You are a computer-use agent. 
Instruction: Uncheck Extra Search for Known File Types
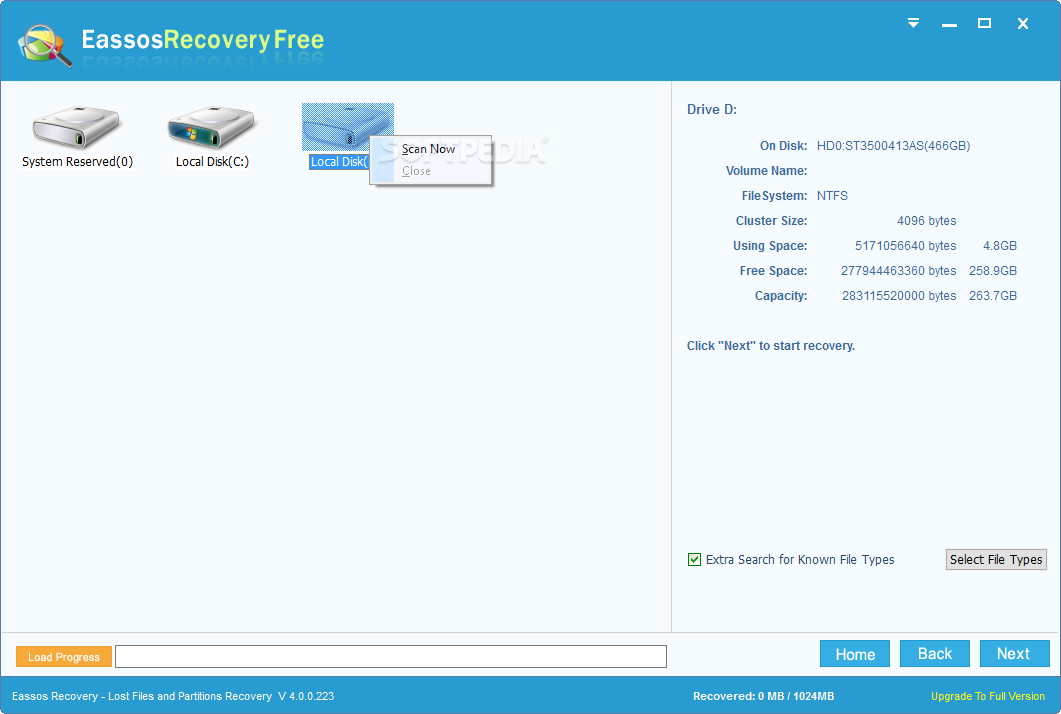(x=694, y=560)
